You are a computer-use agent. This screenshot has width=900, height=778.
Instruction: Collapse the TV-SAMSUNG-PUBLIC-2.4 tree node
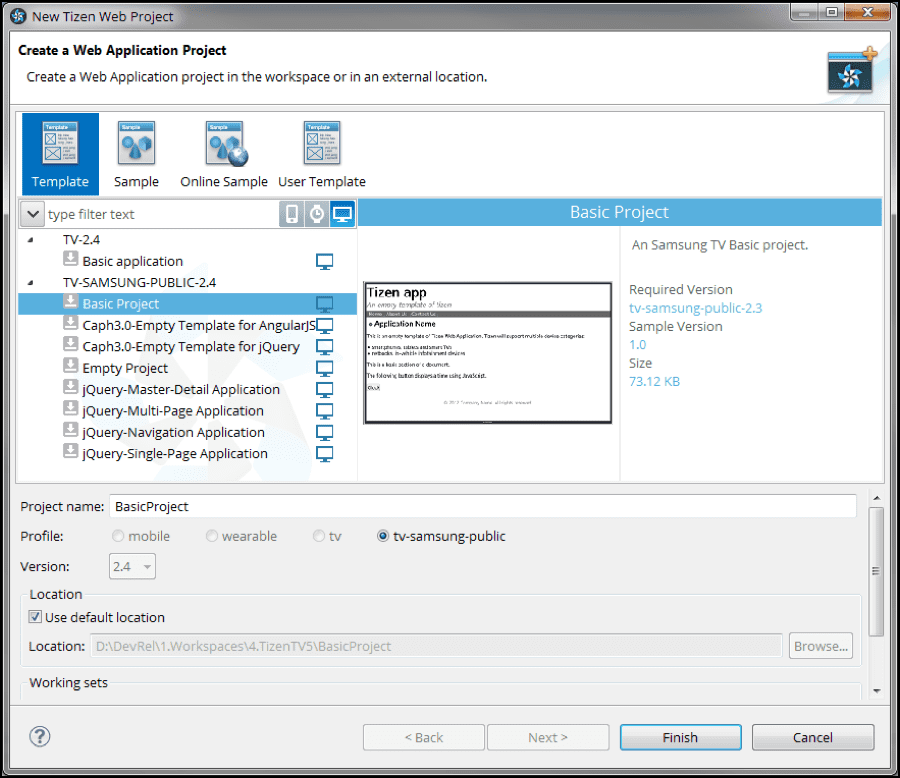31,282
